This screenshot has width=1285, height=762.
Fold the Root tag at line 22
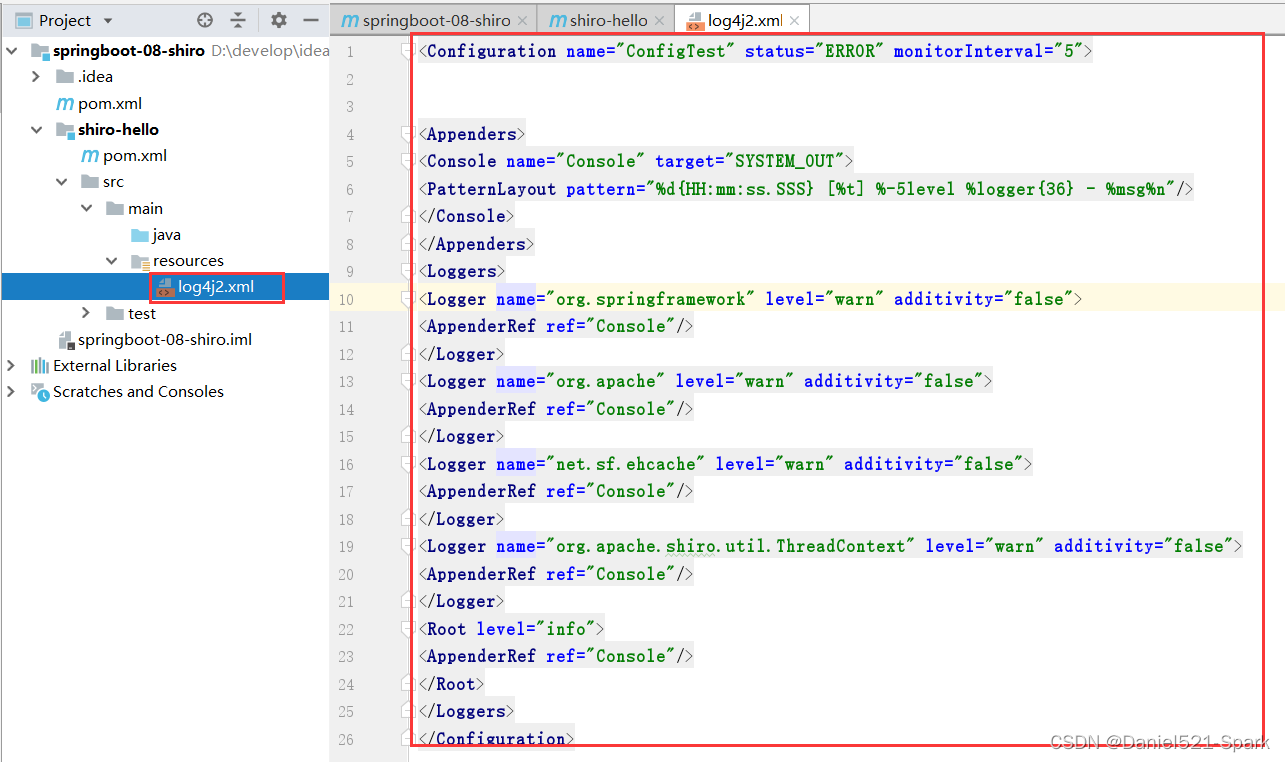407,628
